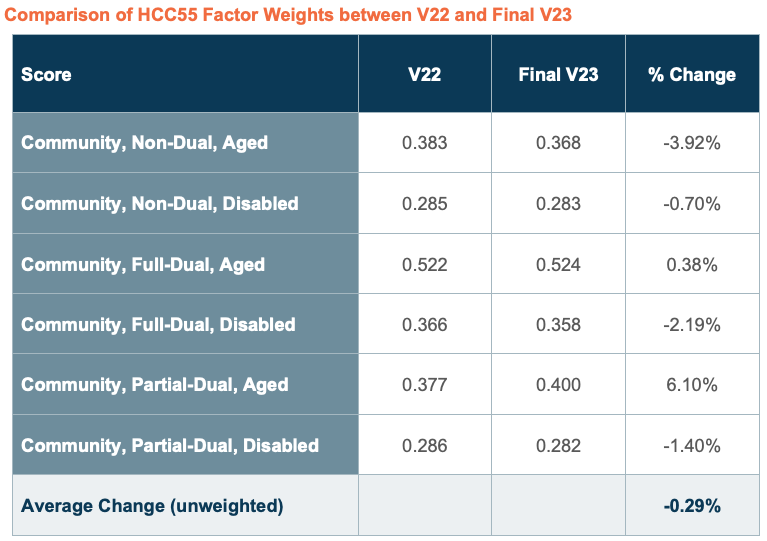Screen dimensions: 767x541
Task: Click the Community, Non-Dual, Disabled row label
Action: pos(160,204)
